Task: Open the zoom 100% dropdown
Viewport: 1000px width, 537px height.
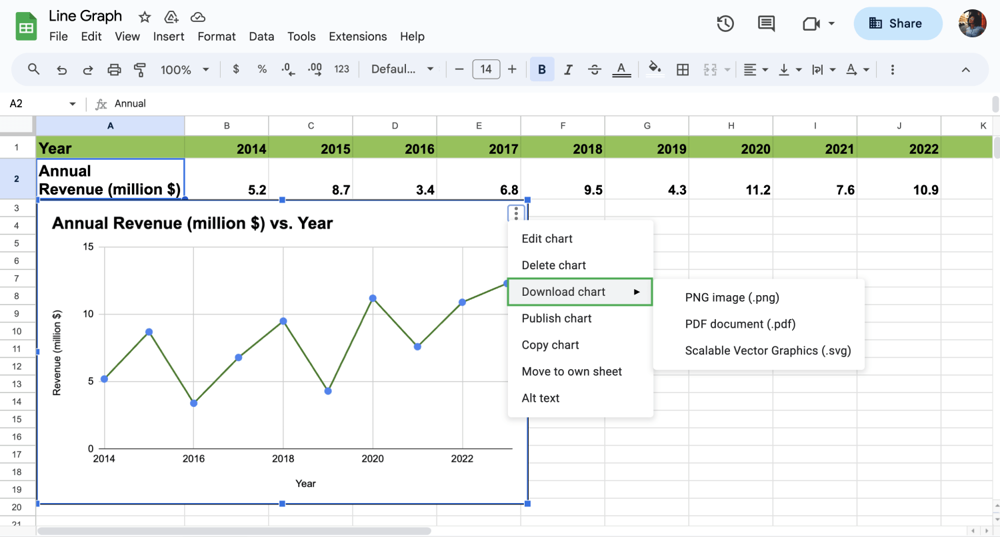Action: (185, 70)
